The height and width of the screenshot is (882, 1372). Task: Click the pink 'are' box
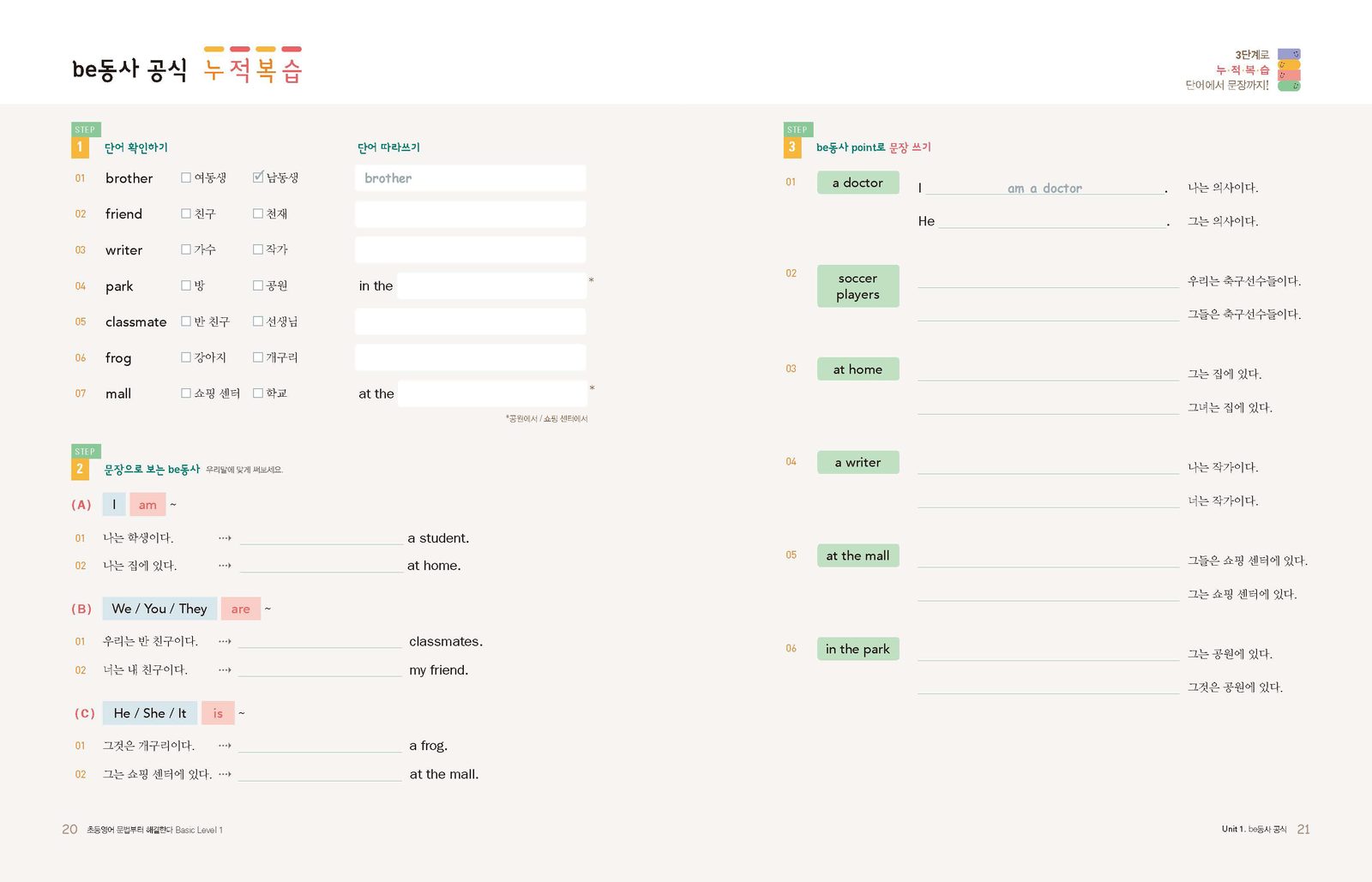point(241,609)
